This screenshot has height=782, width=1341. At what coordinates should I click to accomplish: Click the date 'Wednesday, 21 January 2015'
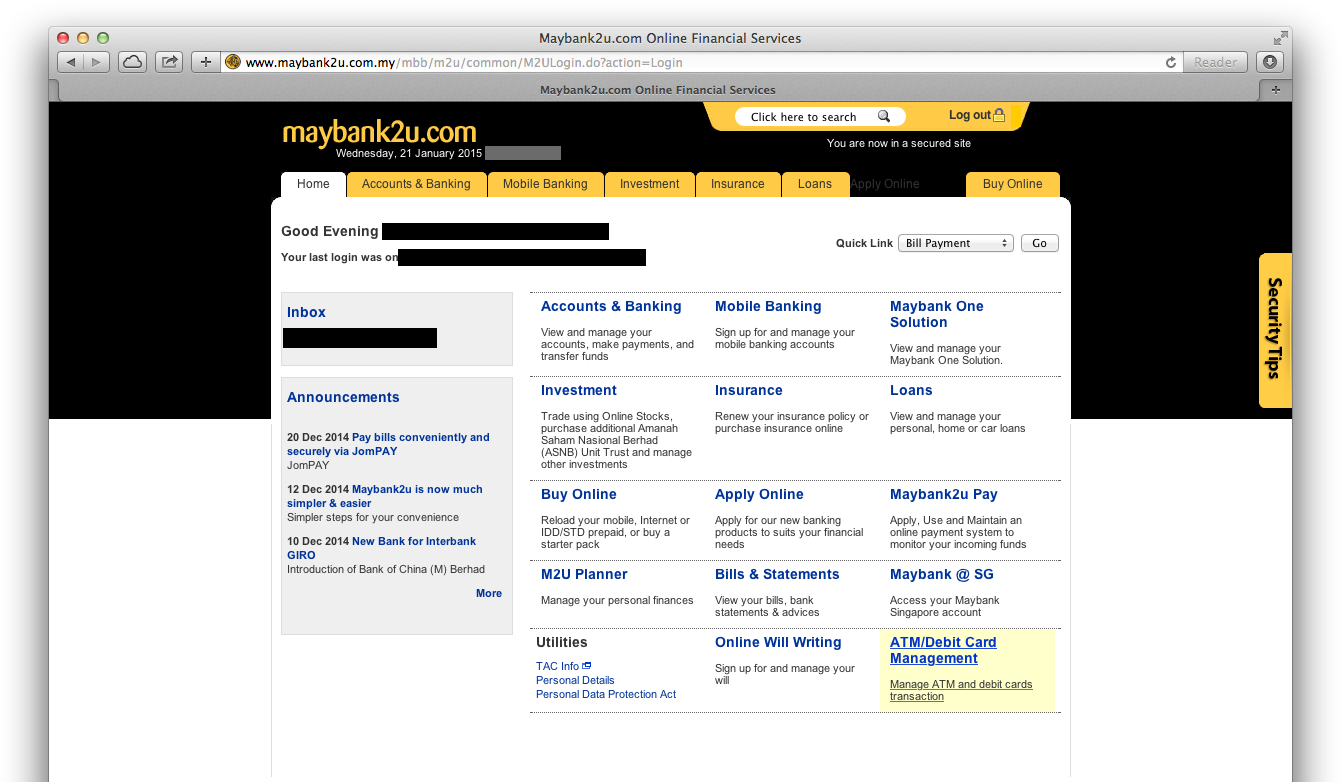click(x=409, y=153)
